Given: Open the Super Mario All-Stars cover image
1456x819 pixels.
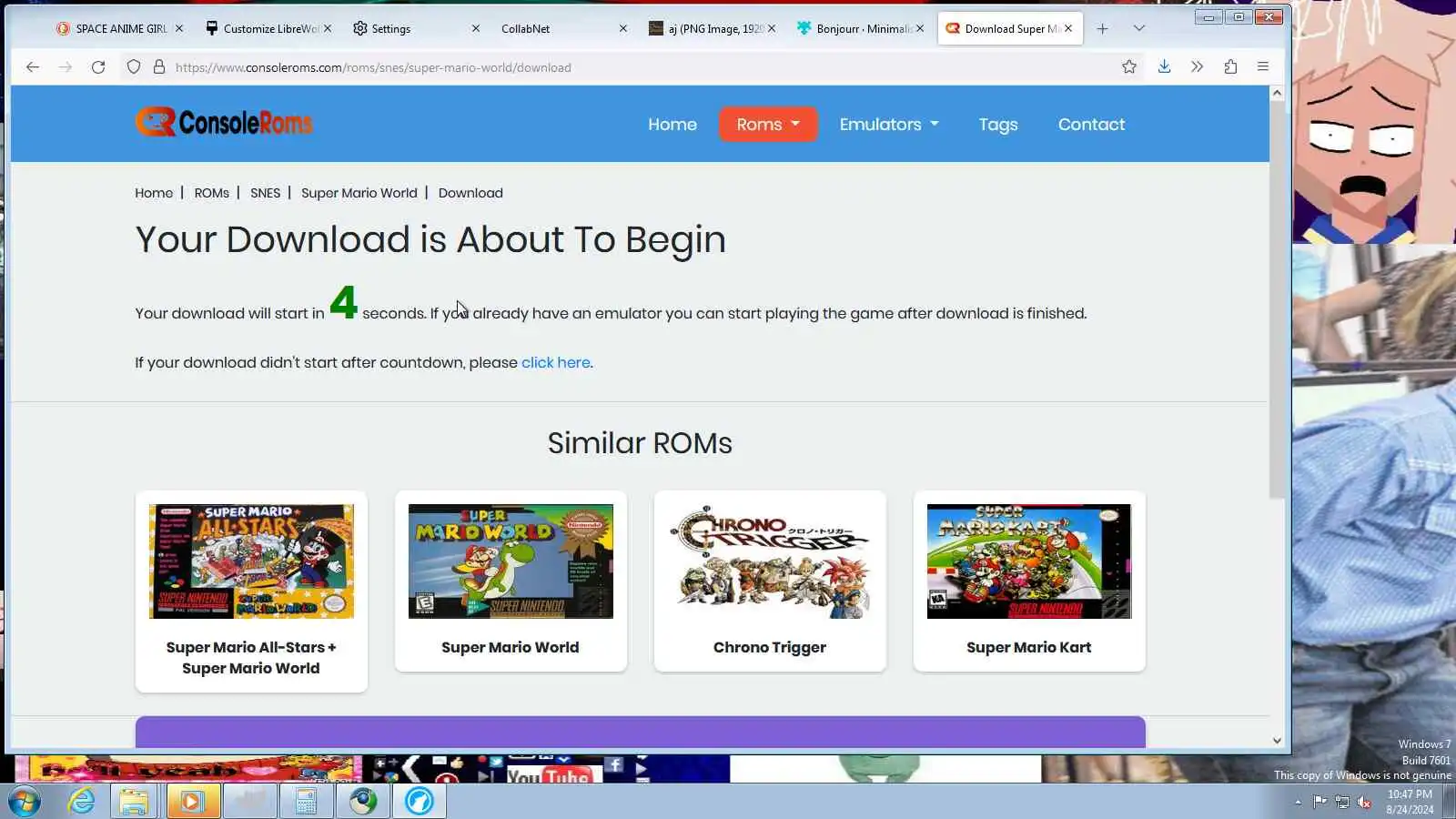Looking at the screenshot, I should coord(251,561).
